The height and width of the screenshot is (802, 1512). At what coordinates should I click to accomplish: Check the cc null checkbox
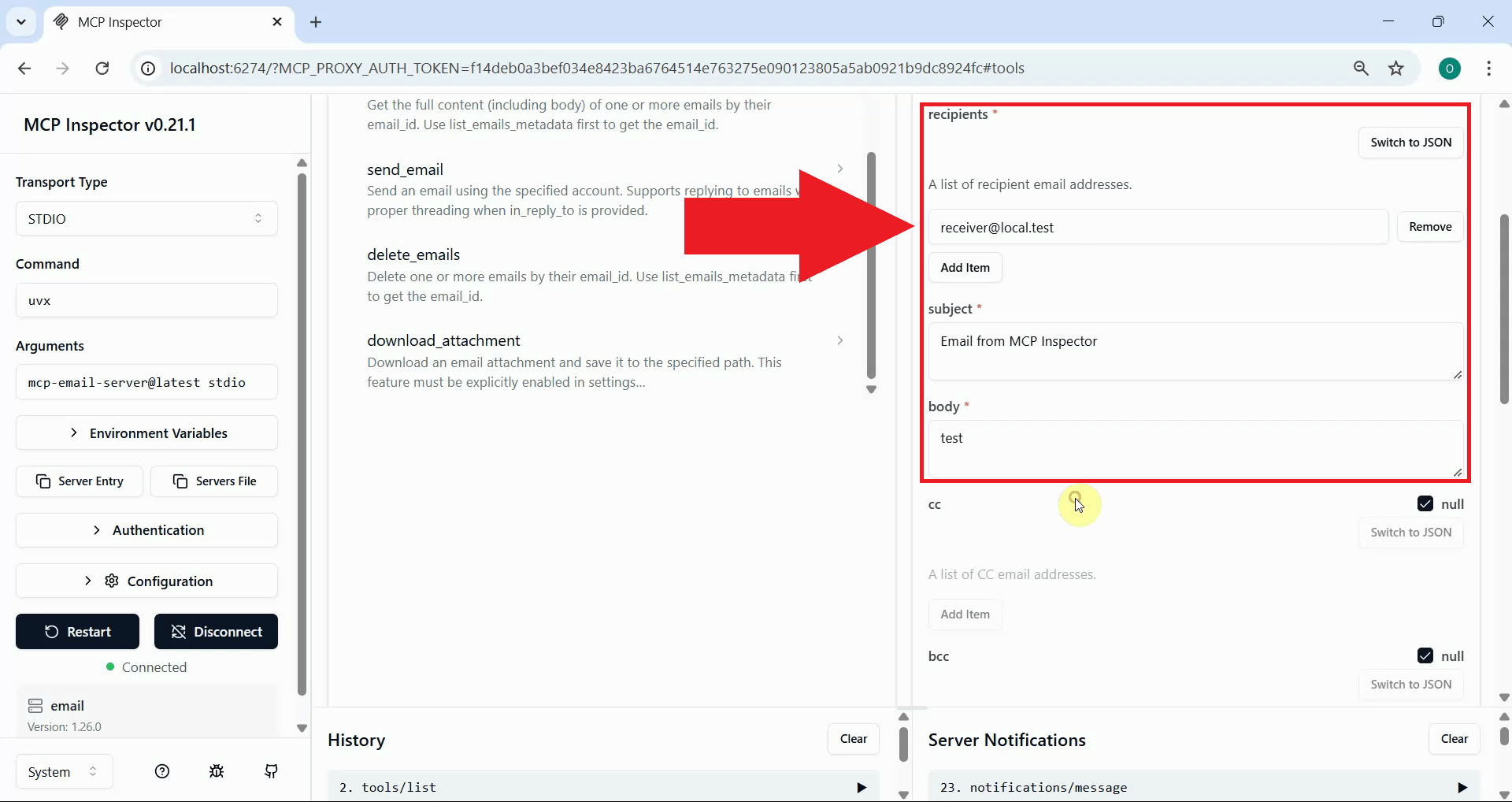click(1426, 503)
